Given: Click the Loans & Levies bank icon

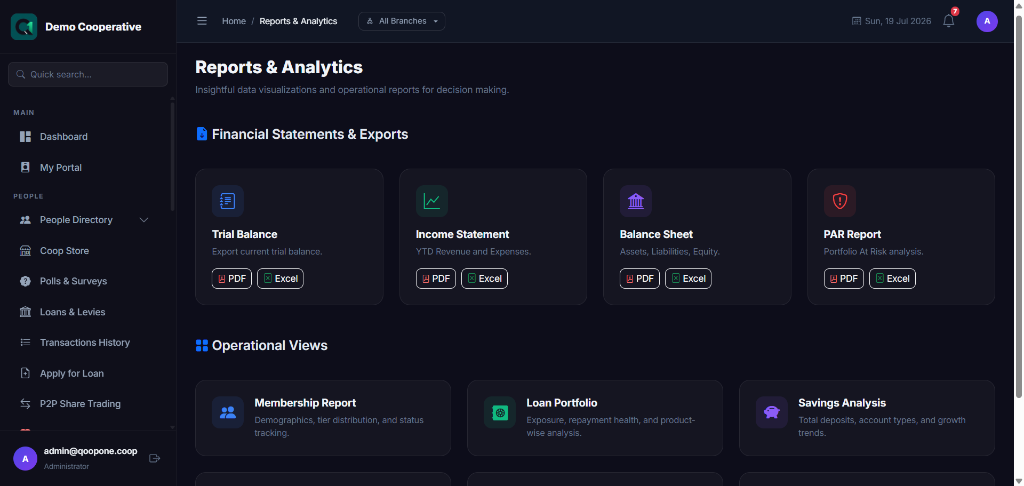Looking at the screenshot, I should 25,312.
